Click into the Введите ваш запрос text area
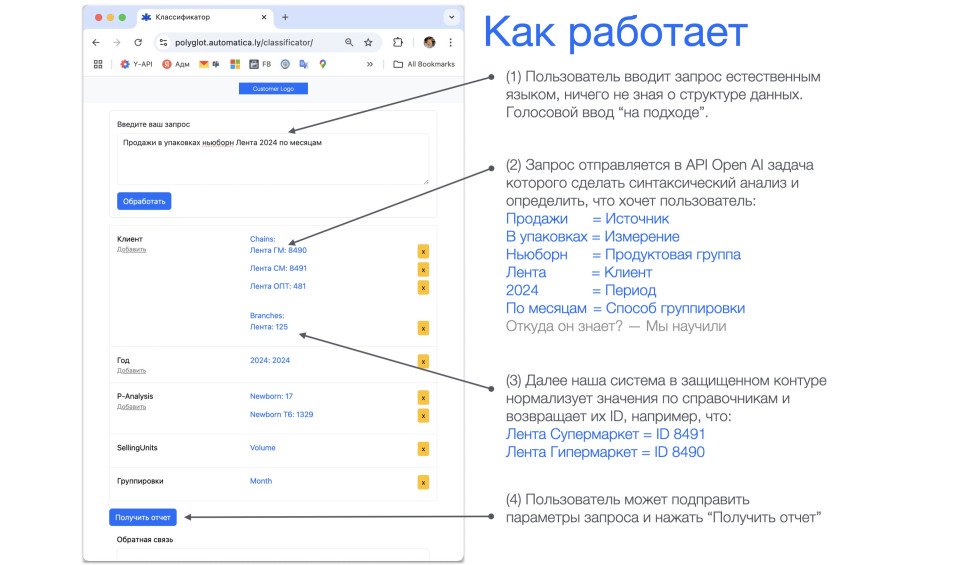The width and height of the screenshot is (960, 565). point(272,159)
